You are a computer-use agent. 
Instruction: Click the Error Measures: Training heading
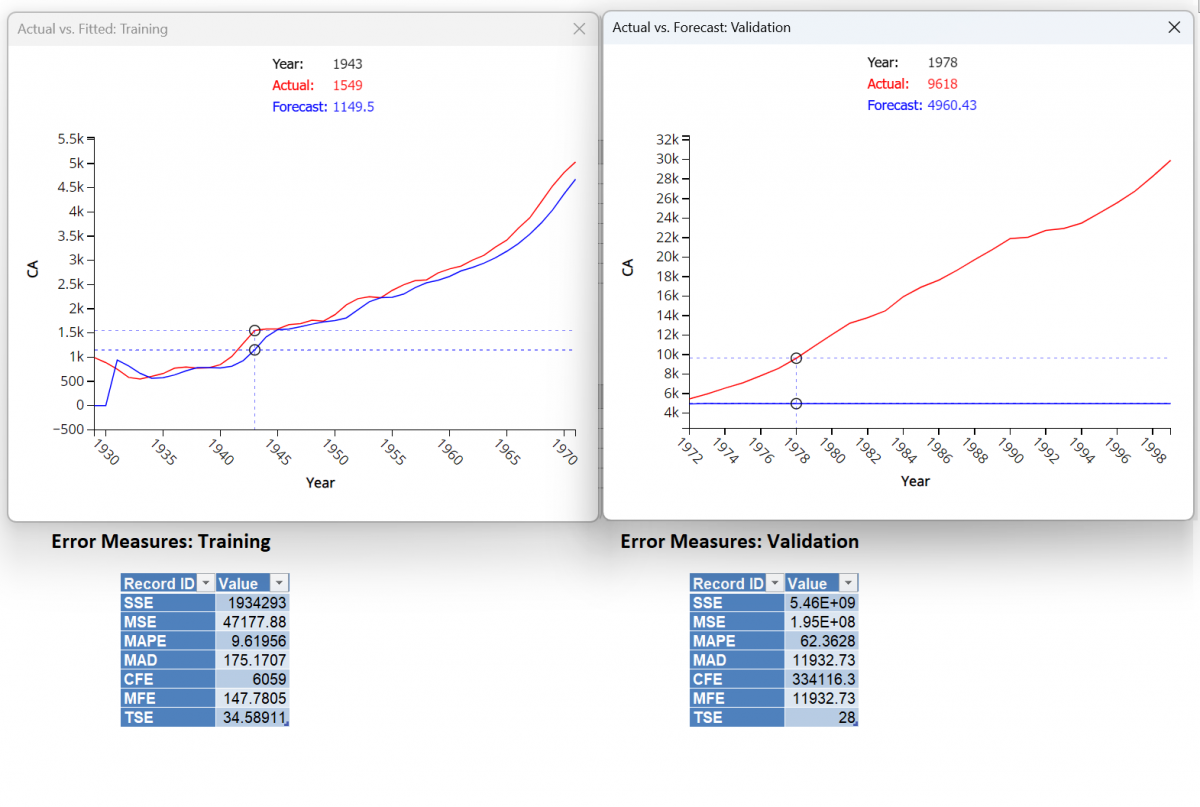tap(160, 541)
